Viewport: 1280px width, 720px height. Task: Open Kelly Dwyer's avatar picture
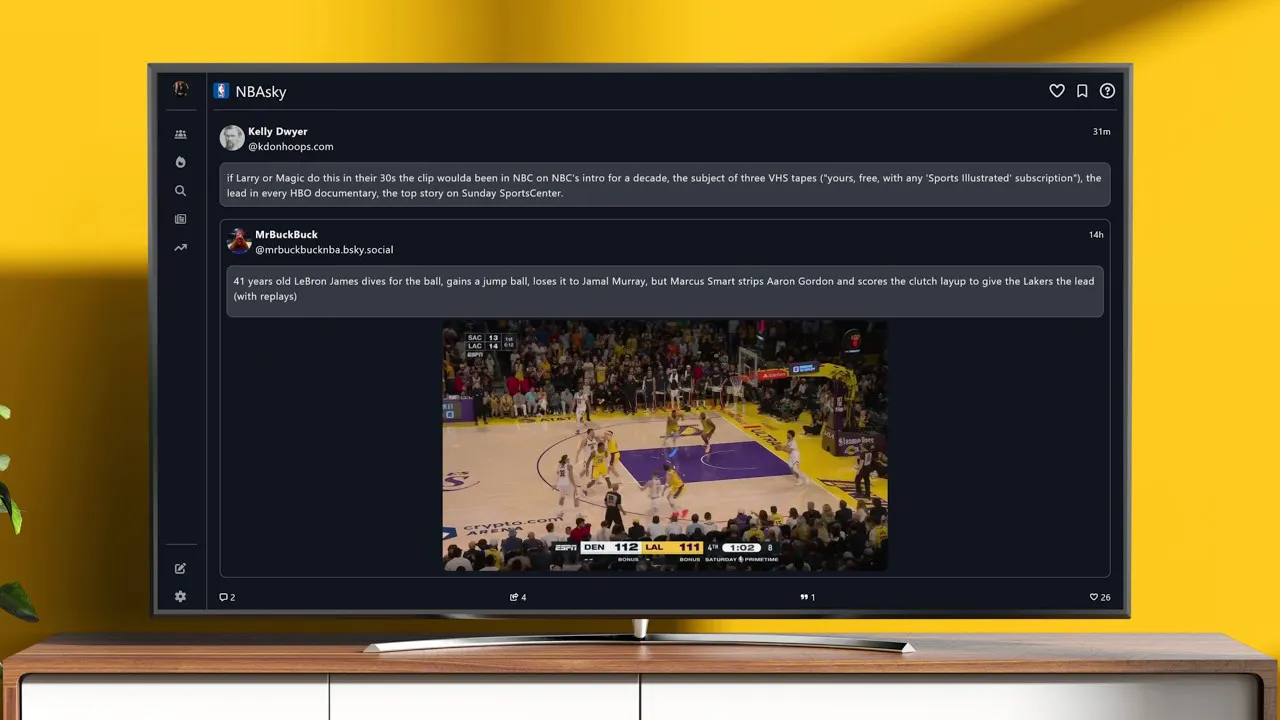pyautogui.click(x=232, y=138)
